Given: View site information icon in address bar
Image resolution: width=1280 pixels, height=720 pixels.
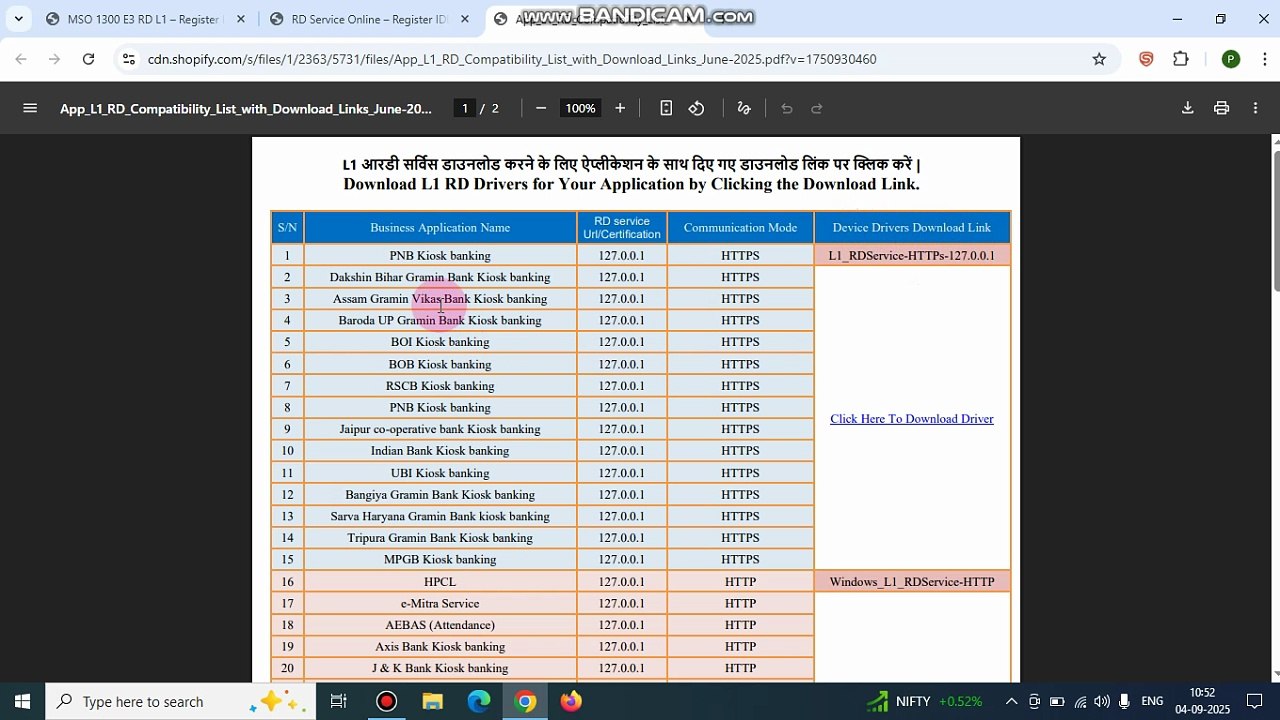Looking at the screenshot, I should pyautogui.click(x=128, y=59).
